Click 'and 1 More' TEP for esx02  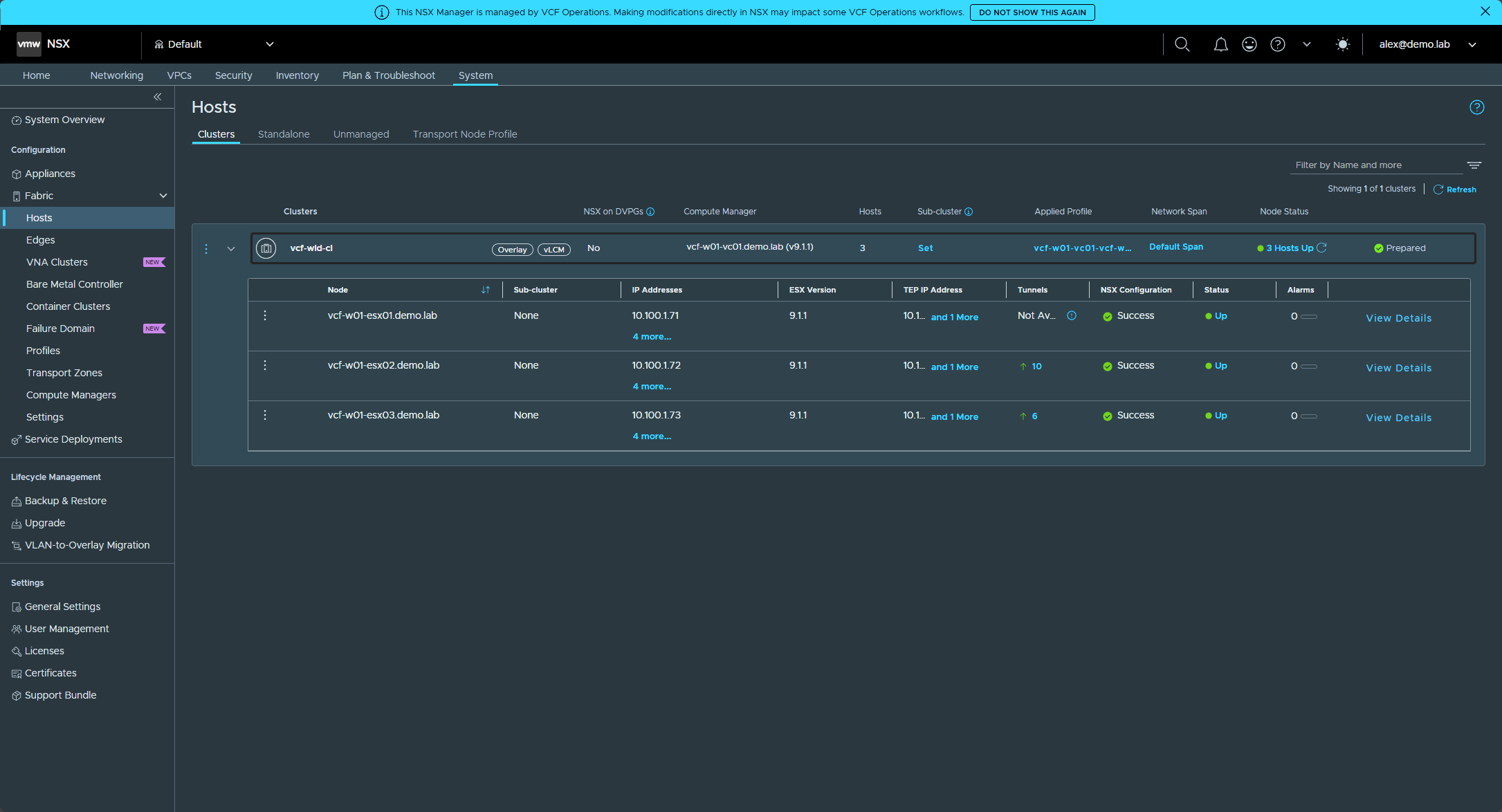(955, 367)
